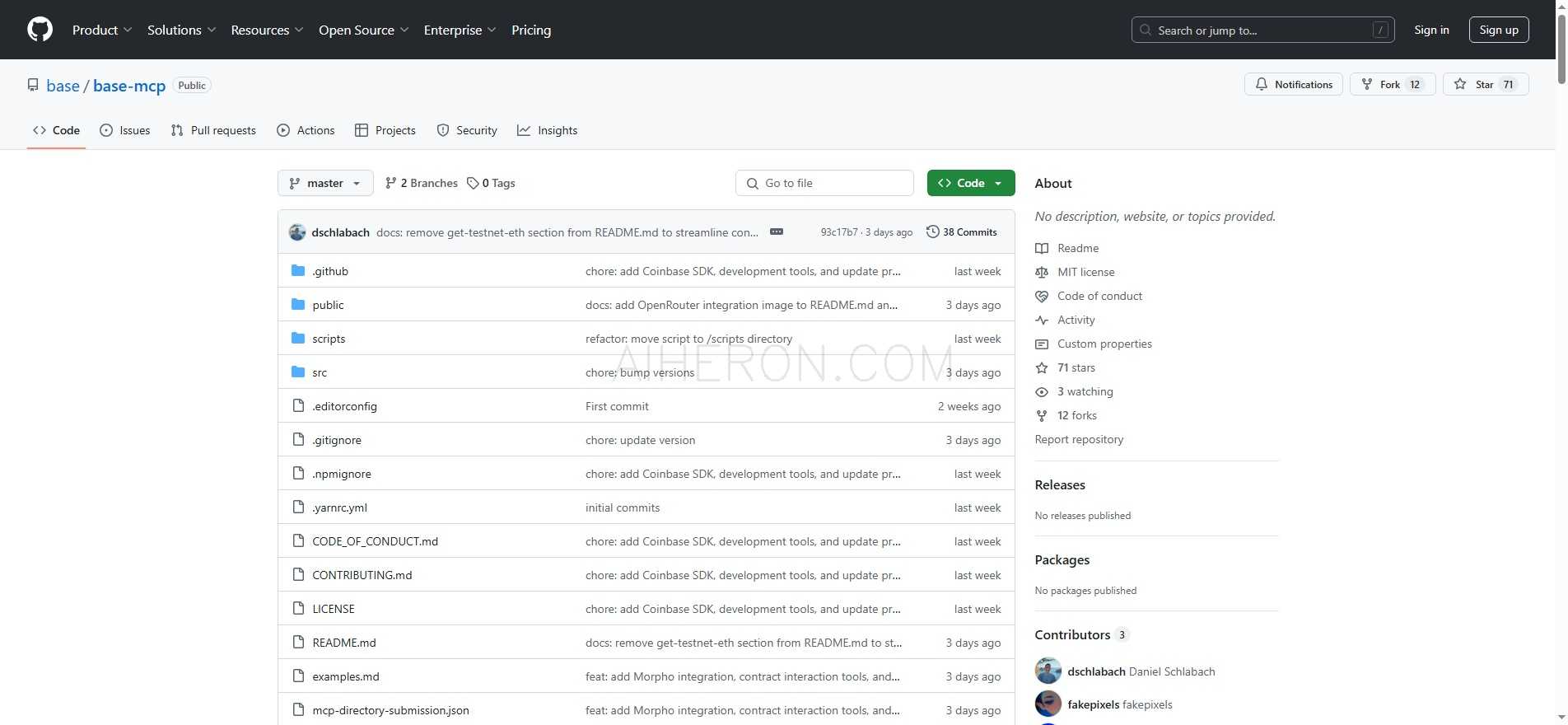Open the .github folder
The height and width of the screenshot is (725, 1568).
(x=330, y=271)
